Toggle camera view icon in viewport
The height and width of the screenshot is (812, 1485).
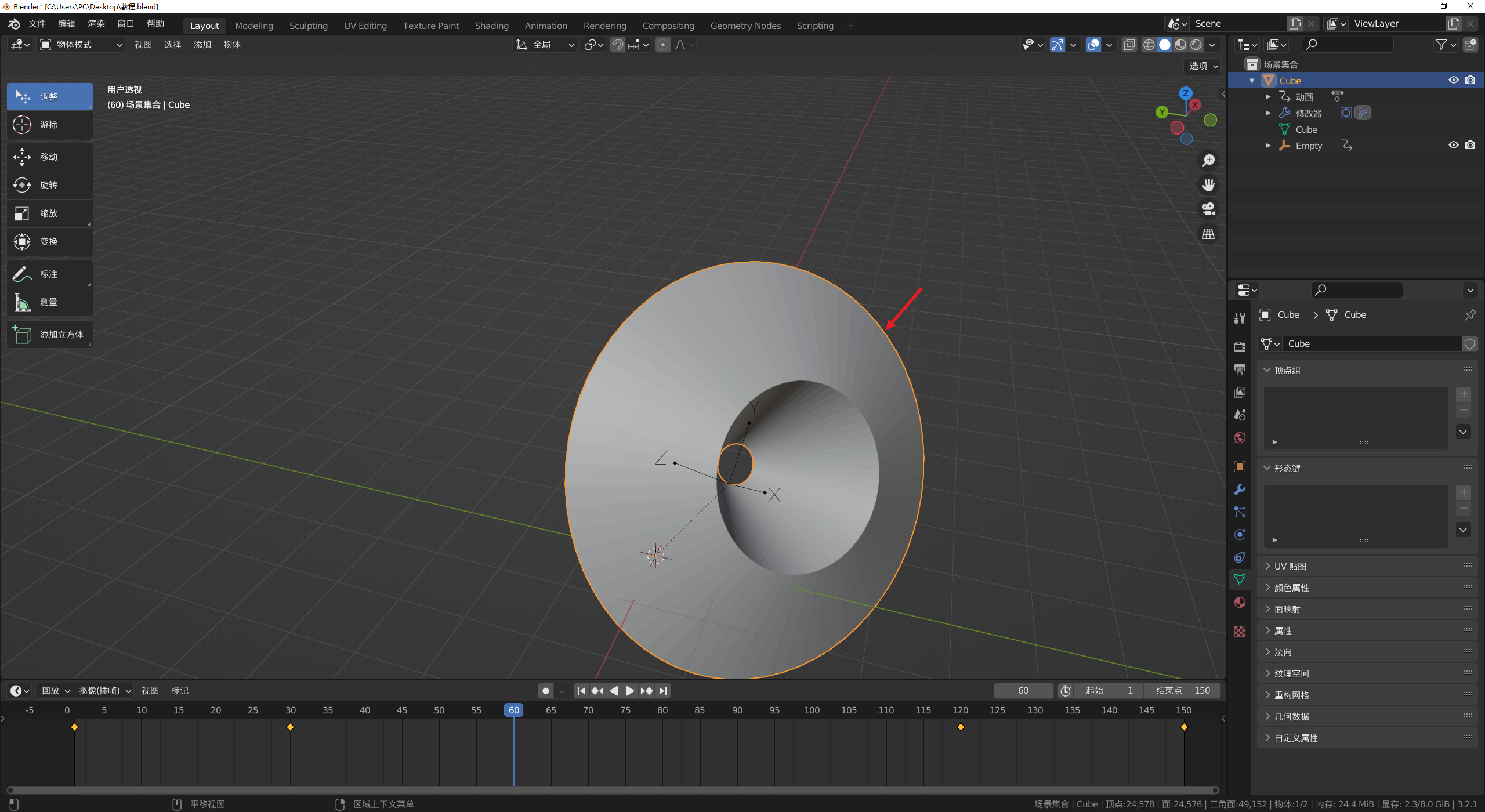tap(1208, 209)
